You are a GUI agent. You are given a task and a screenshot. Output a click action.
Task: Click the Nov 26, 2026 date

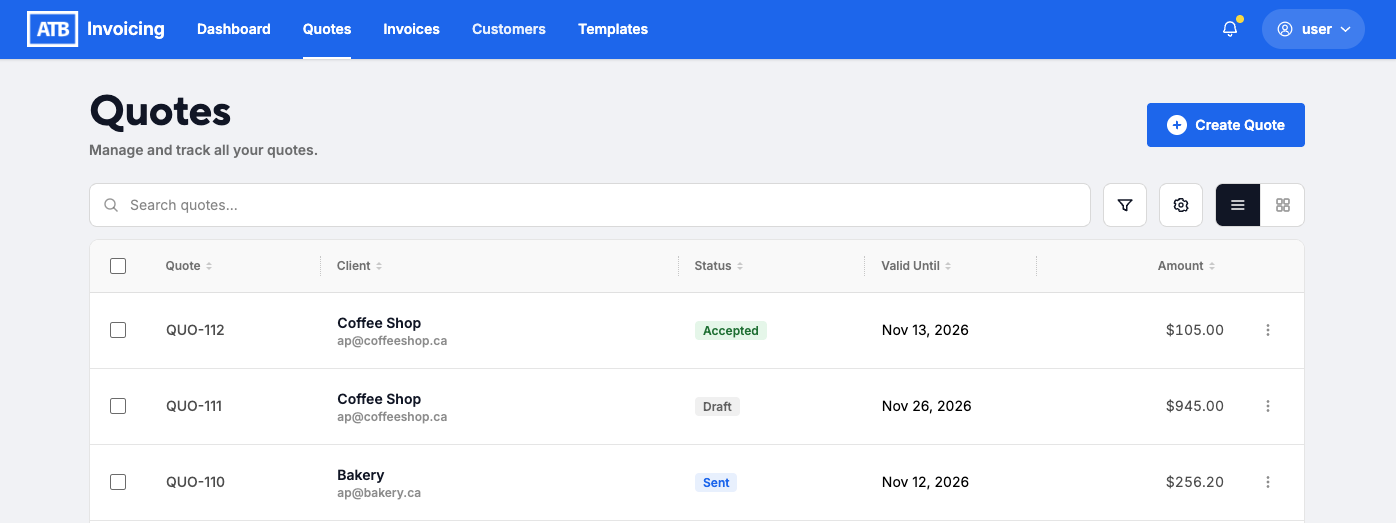(927, 406)
